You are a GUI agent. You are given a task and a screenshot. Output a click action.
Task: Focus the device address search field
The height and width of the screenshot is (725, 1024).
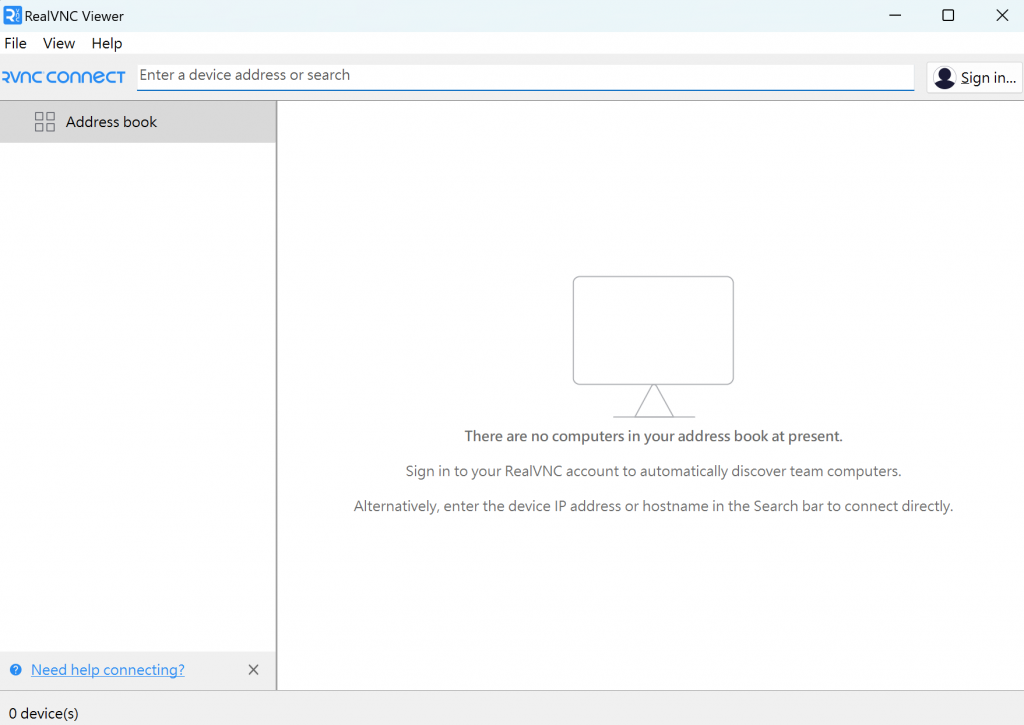point(525,76)
